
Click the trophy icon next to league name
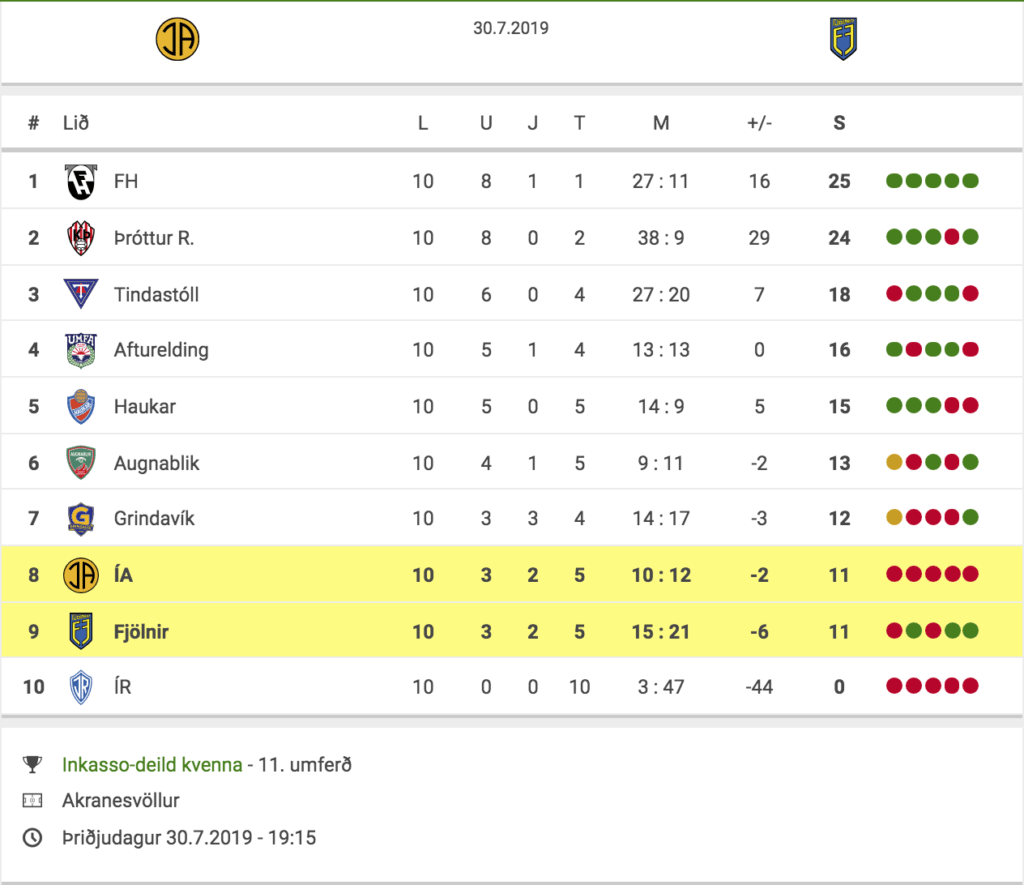coord(32,764)
